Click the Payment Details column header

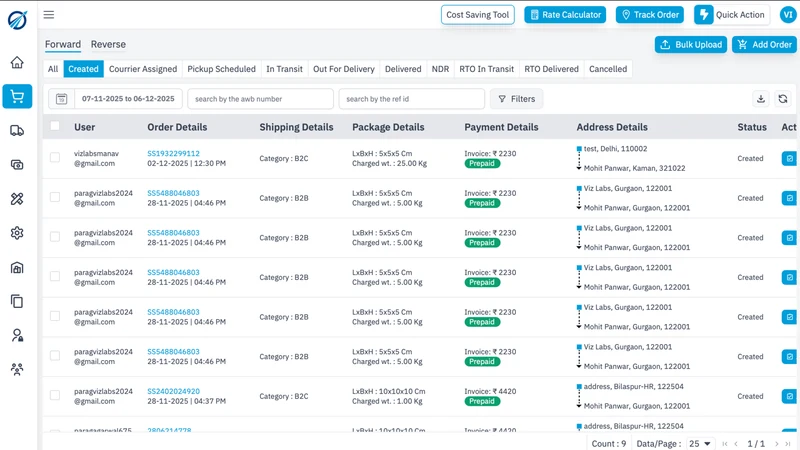[501, 127]
